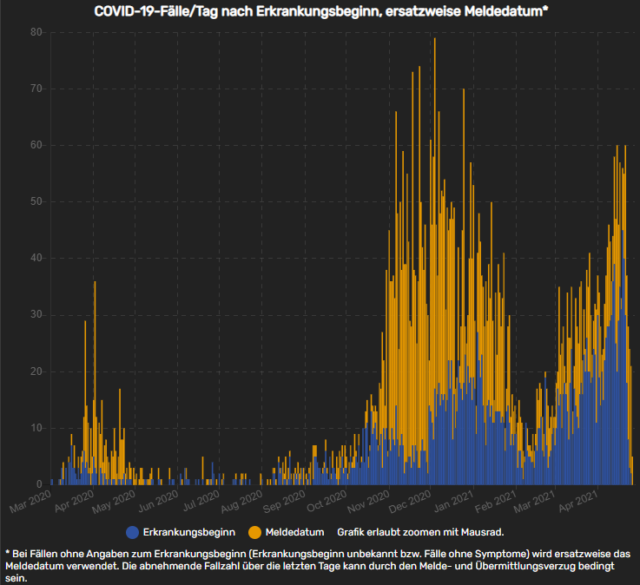Image resolution: width=640 pixels, height=585 pixels.
Task: Click the 20 y-axis label
Action: 36,371
